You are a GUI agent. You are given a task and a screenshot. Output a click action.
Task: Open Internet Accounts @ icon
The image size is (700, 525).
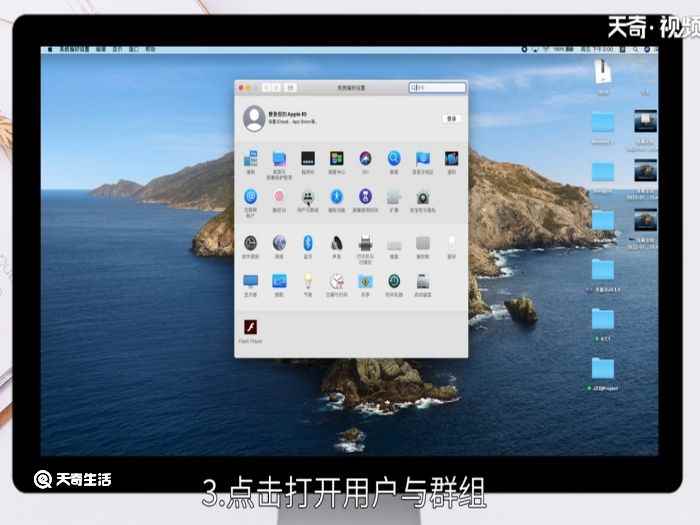[x=250, y=197]
